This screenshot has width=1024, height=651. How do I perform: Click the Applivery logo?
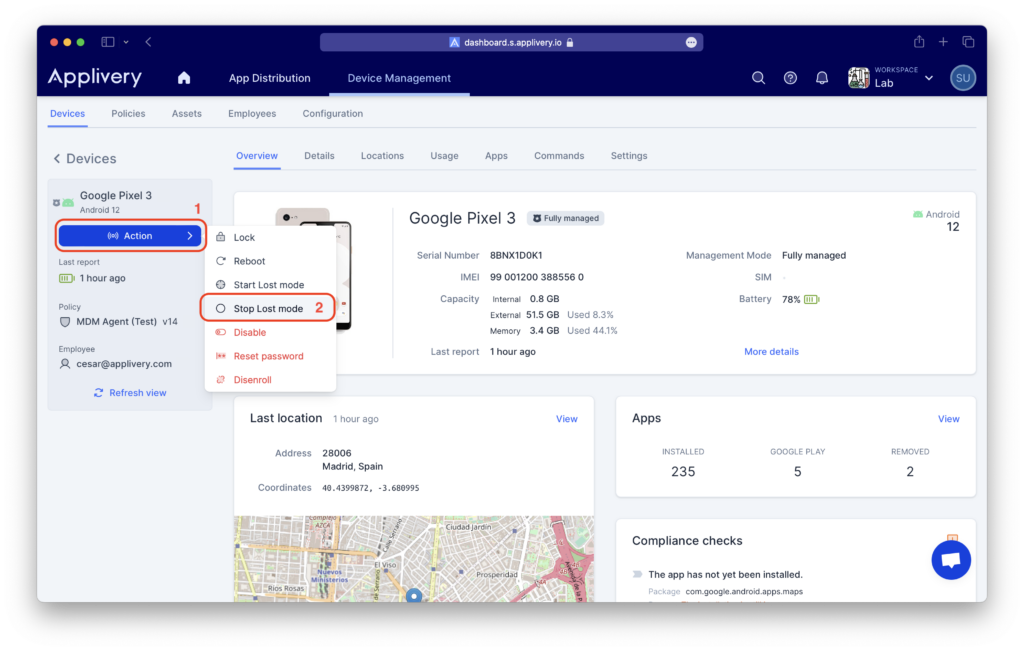tap(95, 77)
